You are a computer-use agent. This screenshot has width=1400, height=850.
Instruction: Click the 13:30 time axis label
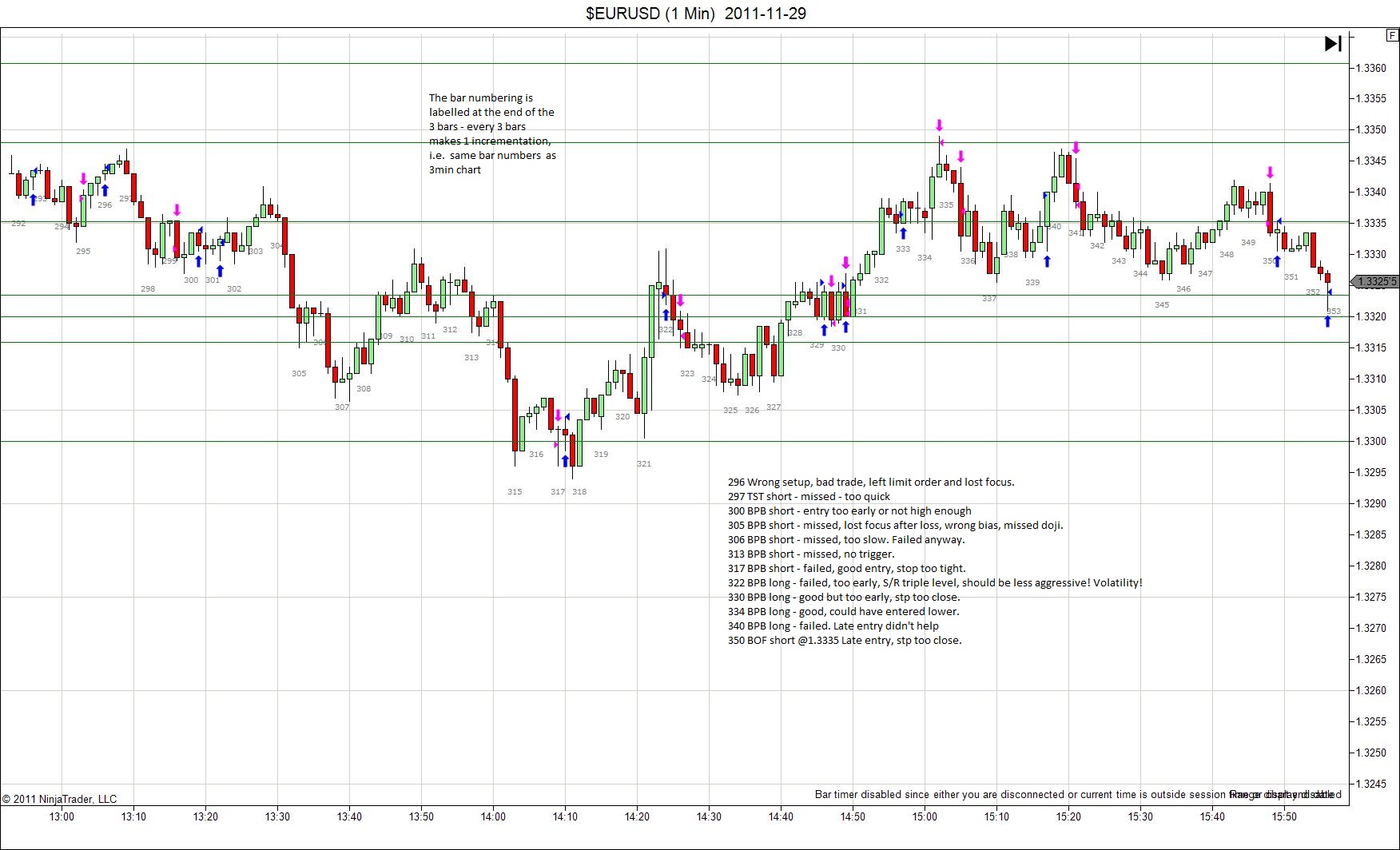(x=277, y=816)
